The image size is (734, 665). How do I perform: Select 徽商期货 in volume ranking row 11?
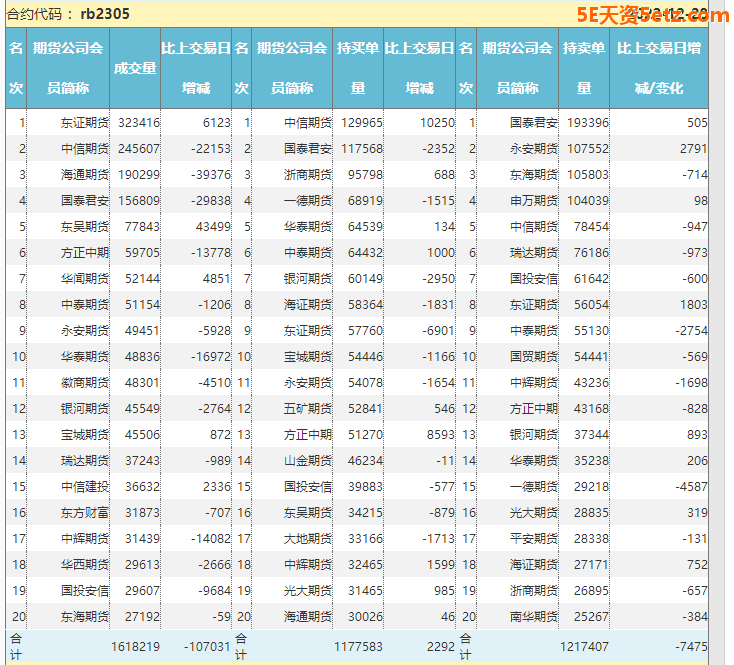tap(85, 383)
